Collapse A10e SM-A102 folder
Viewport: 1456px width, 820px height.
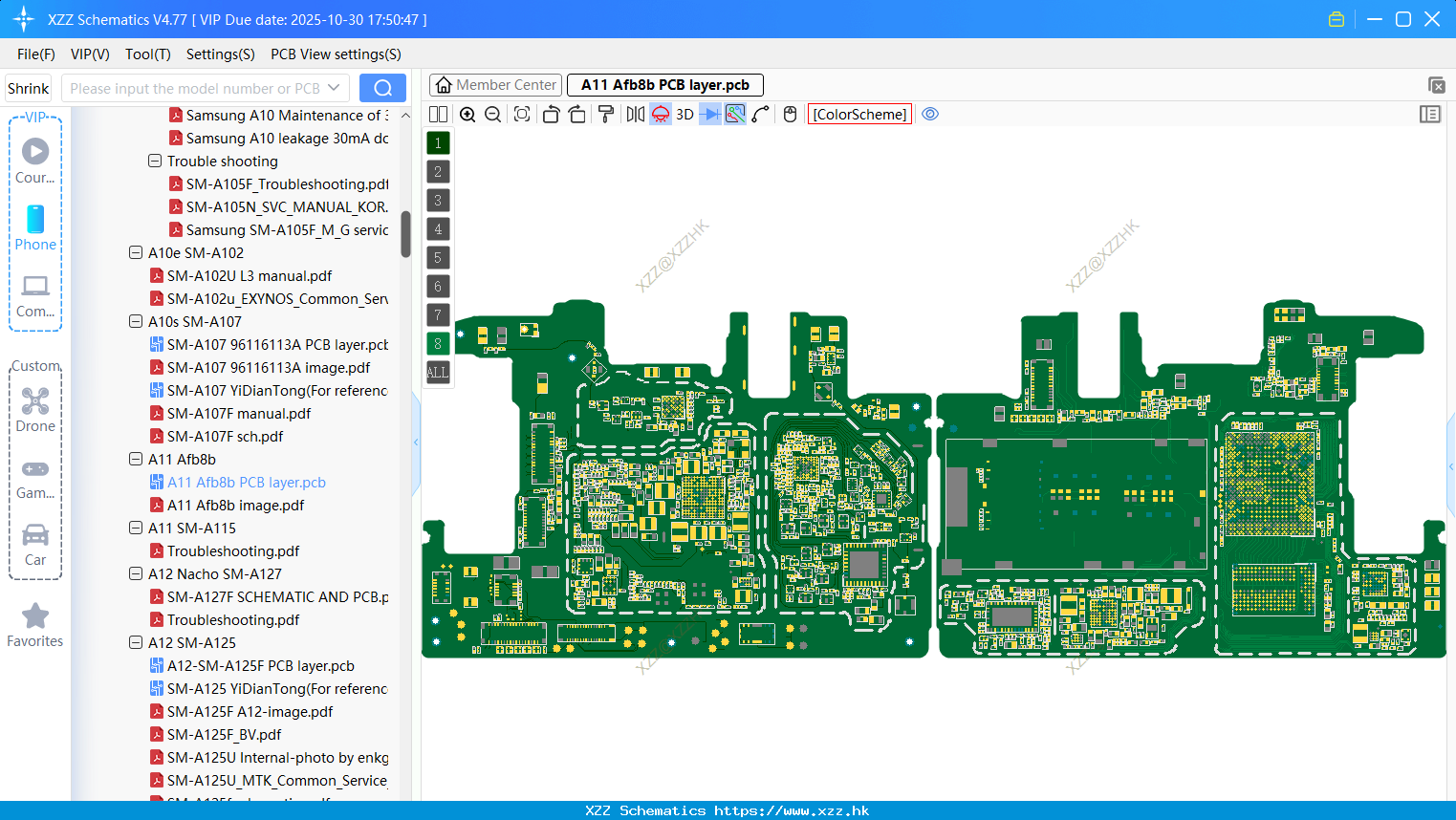pos(136,252)
